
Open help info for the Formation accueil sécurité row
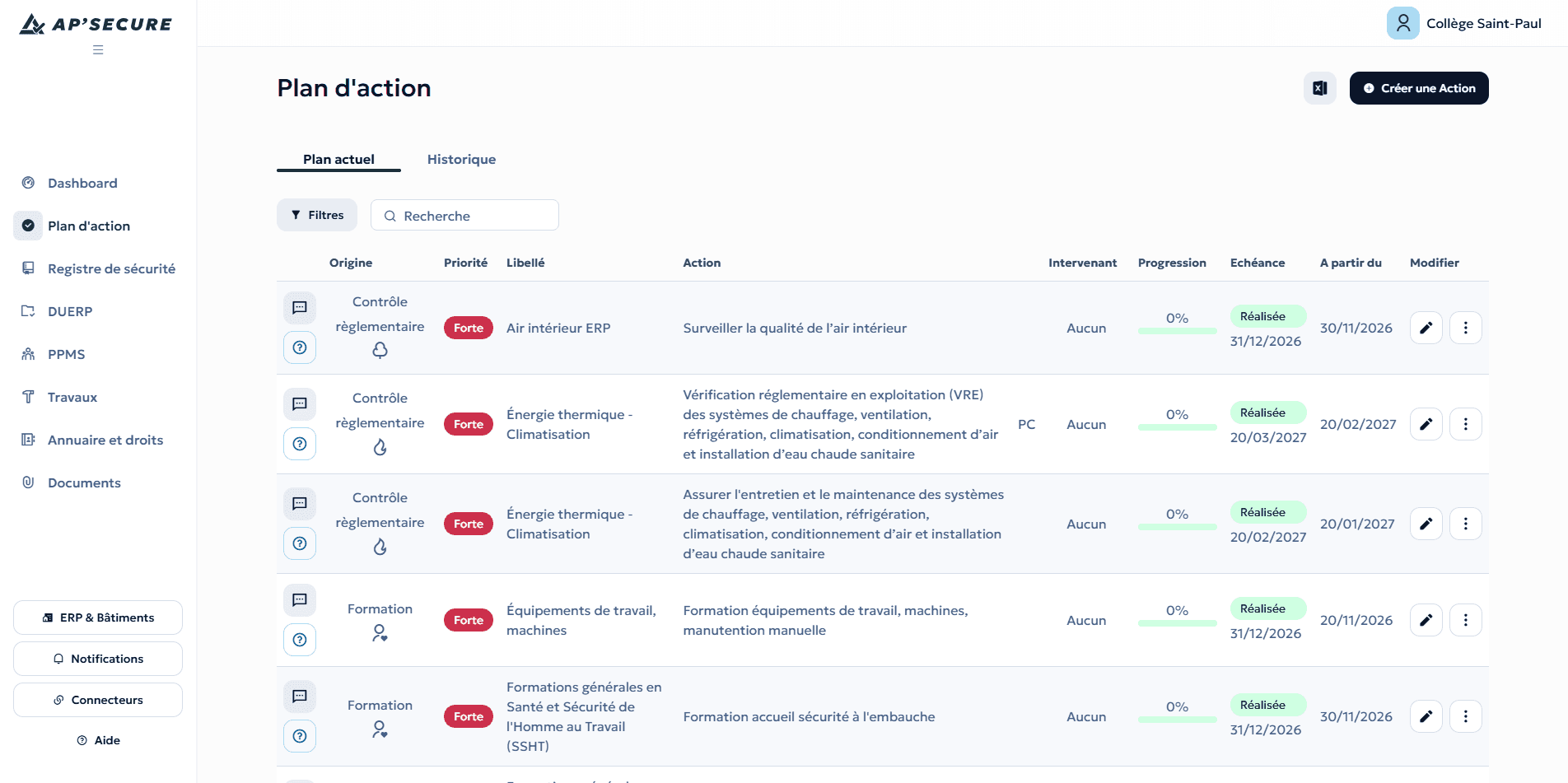click(x=300, y=736)
